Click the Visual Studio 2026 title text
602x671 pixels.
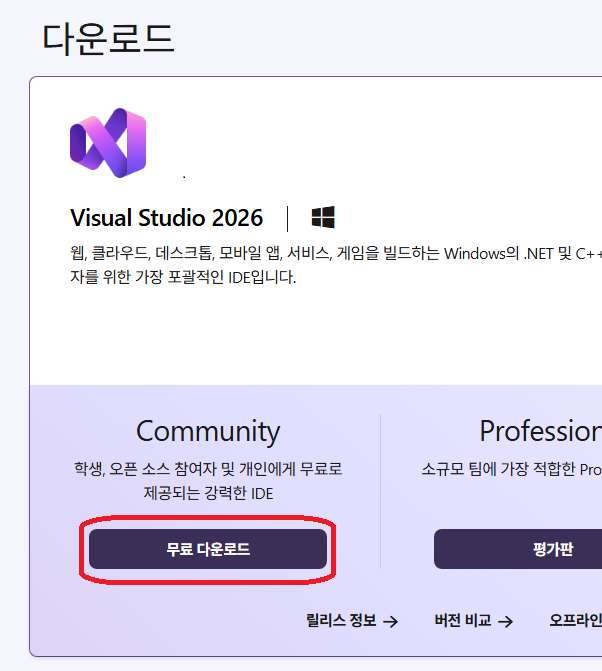point(166,218)
